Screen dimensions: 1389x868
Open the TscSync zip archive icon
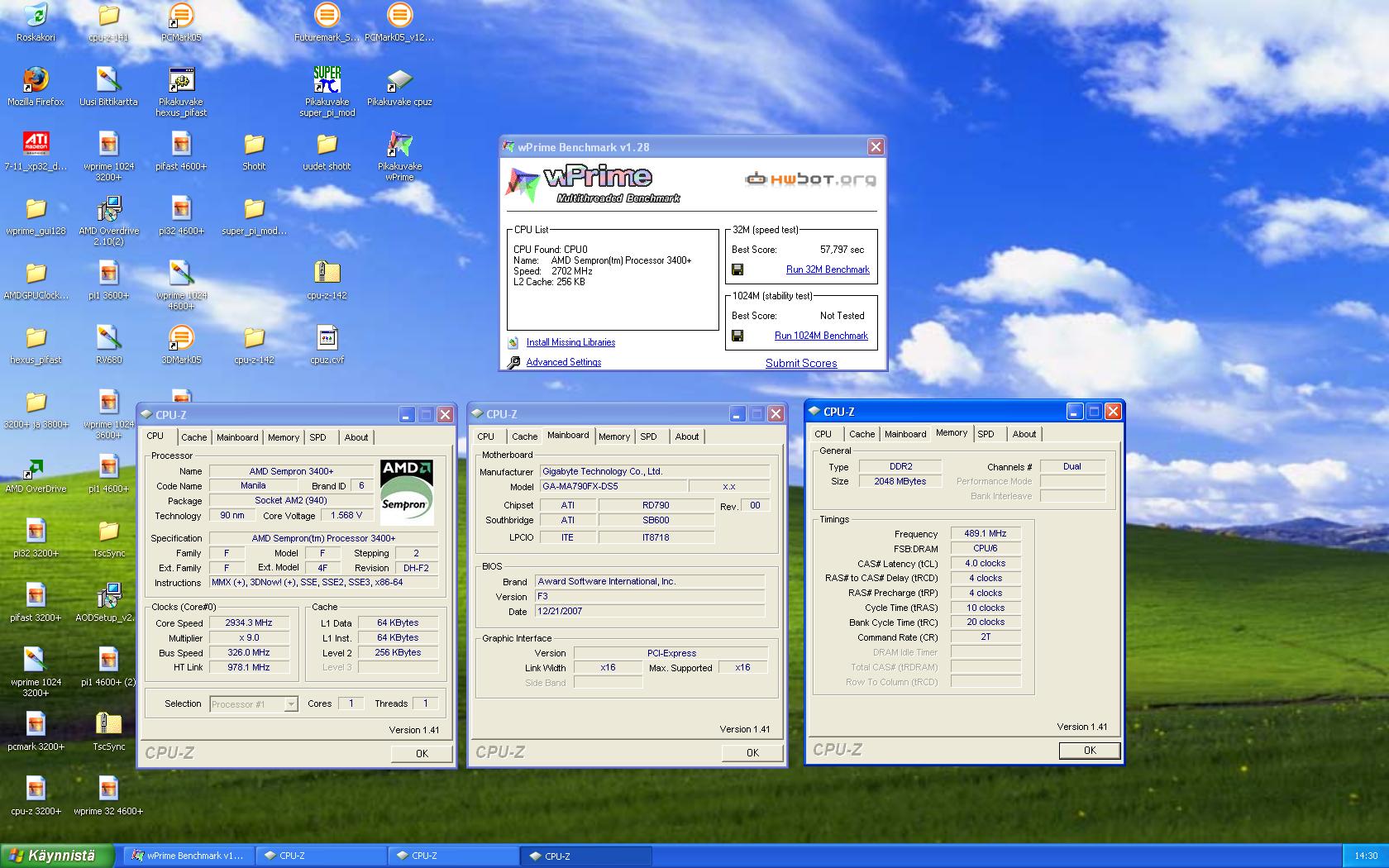click(x=108, y=725)
